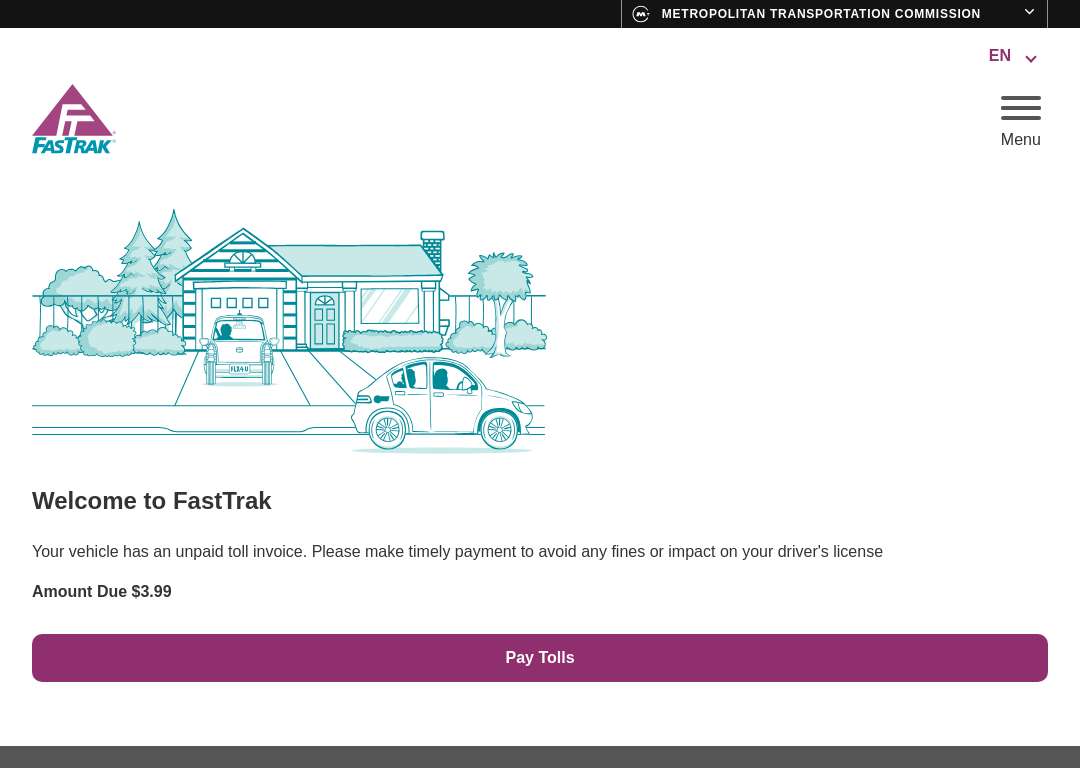This screenshot has height=768, width=1080.
Task: Click the FasTrak logo
Action: (73, 119)
